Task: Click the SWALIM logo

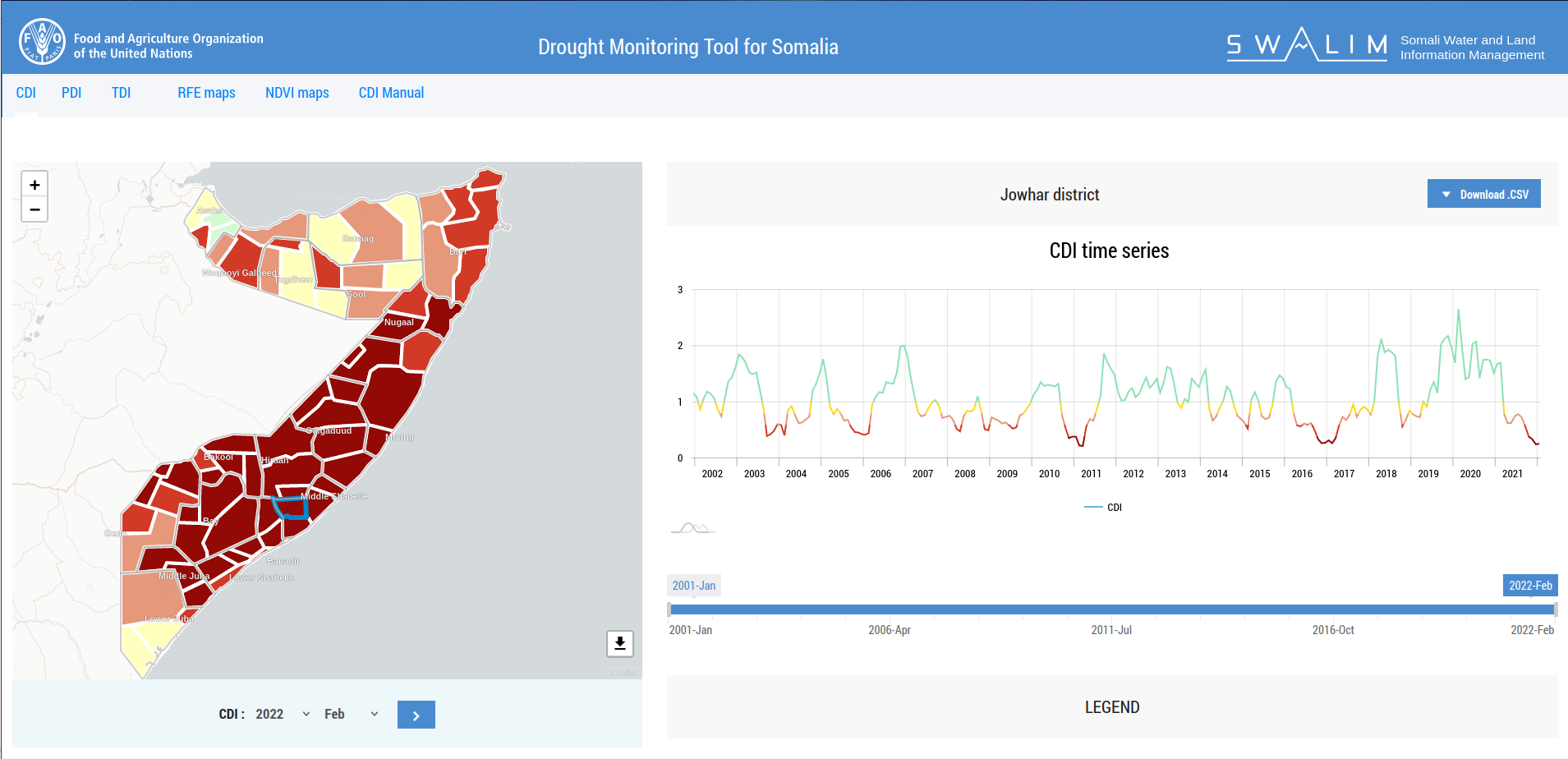Action: [1307, 47]
